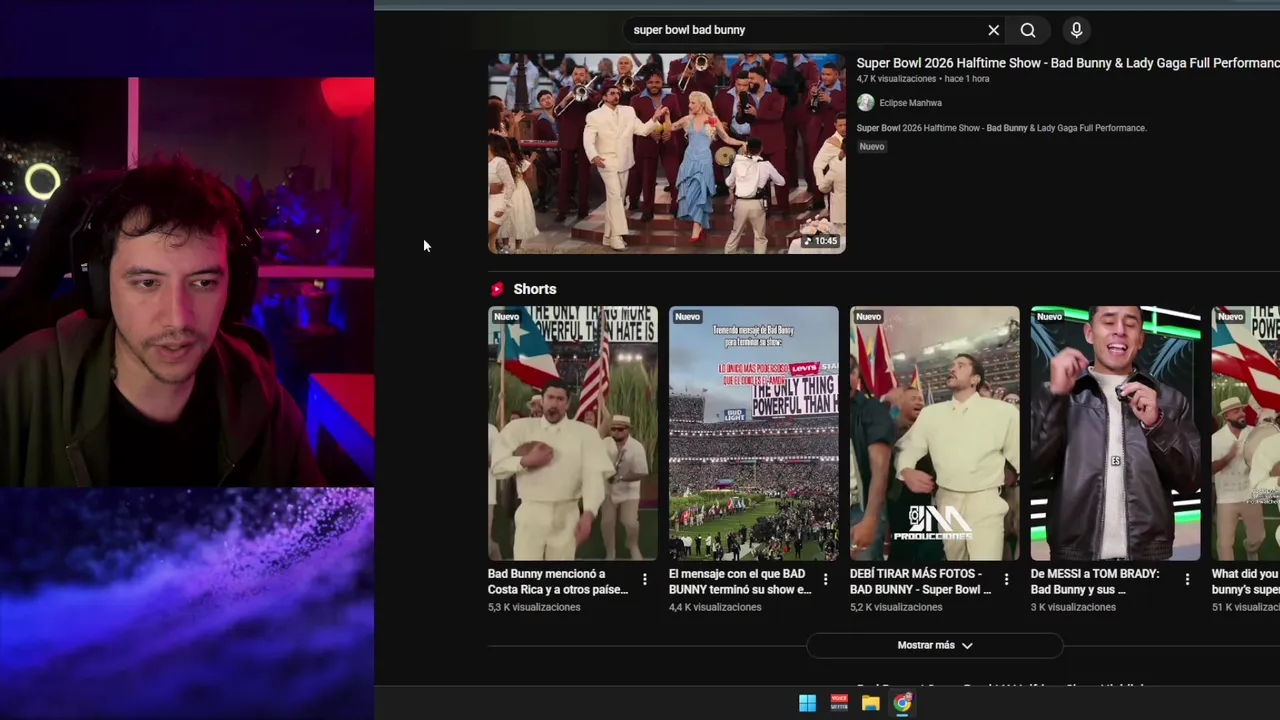This screenshot has height=720, width=1280.
Task: Open options menu for 'El mensaje' short
Action: [x=826, y=580]
